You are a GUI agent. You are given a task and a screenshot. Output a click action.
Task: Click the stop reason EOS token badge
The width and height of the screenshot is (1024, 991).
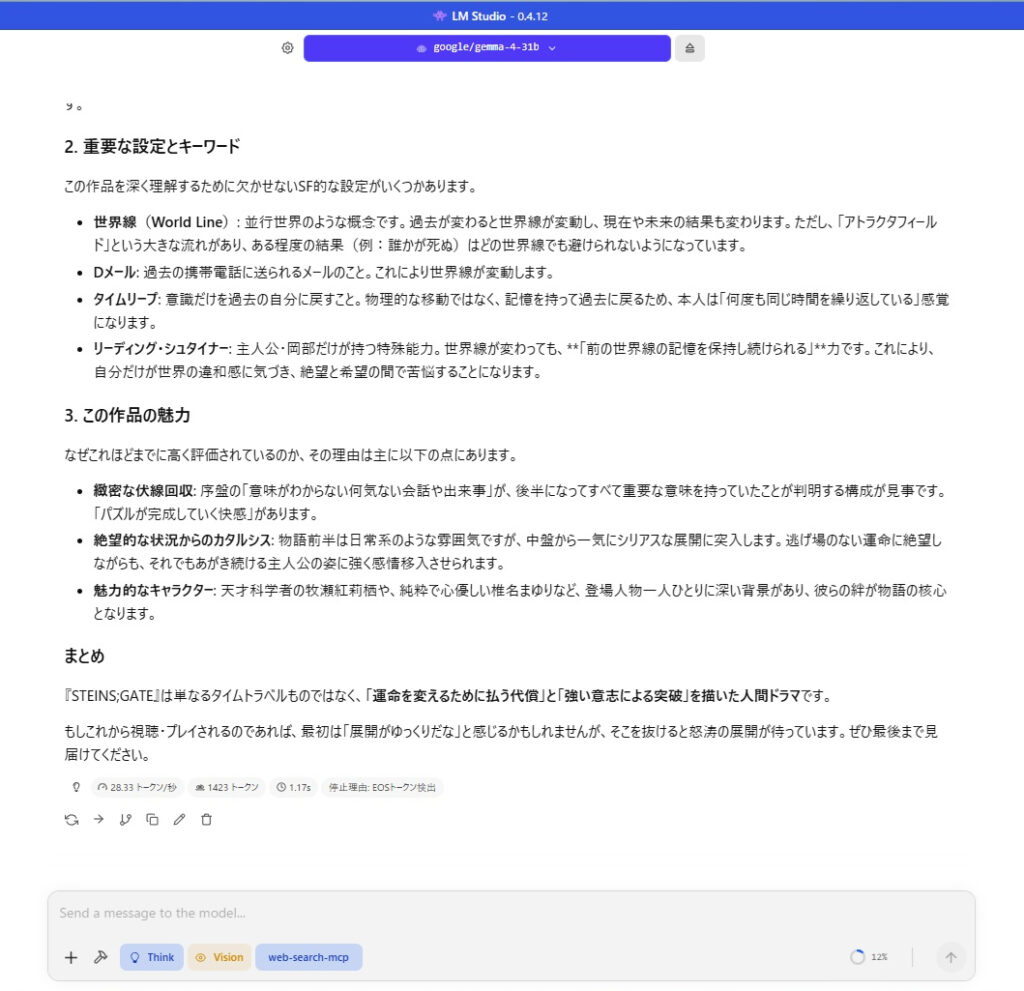(x=382, y=787)
